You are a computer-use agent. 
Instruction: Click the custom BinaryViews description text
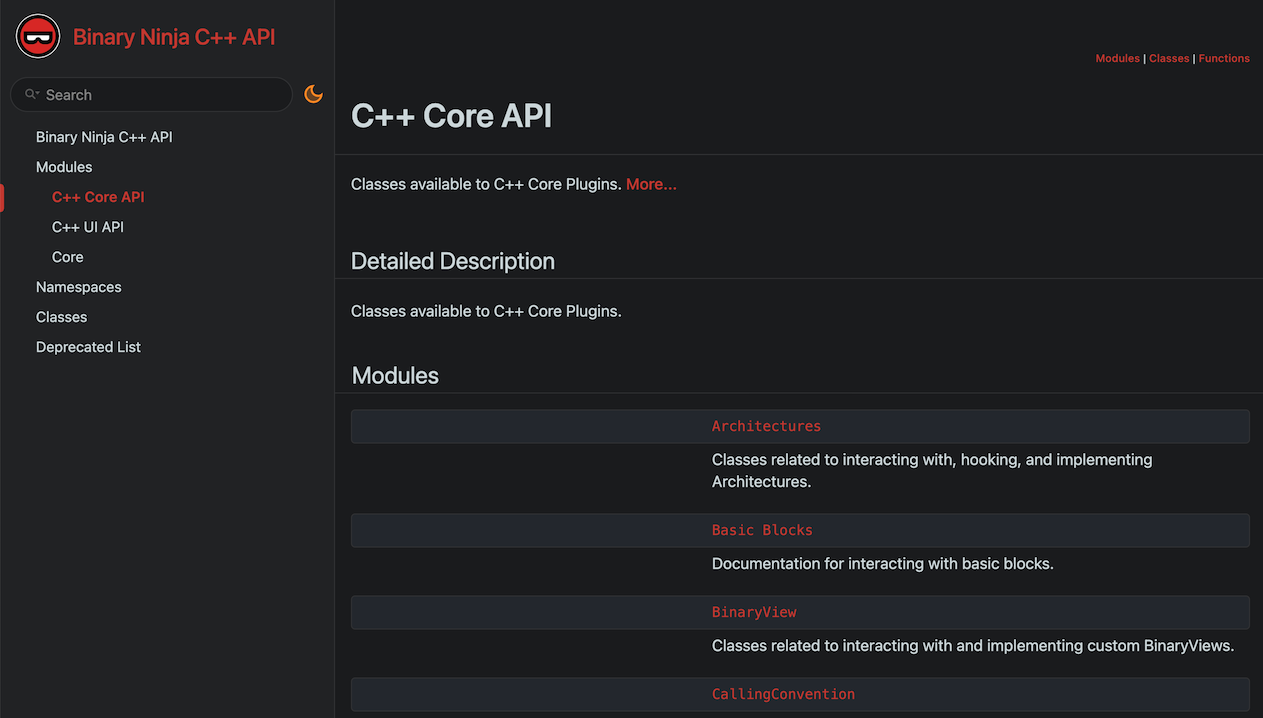[x=973, y=646]
